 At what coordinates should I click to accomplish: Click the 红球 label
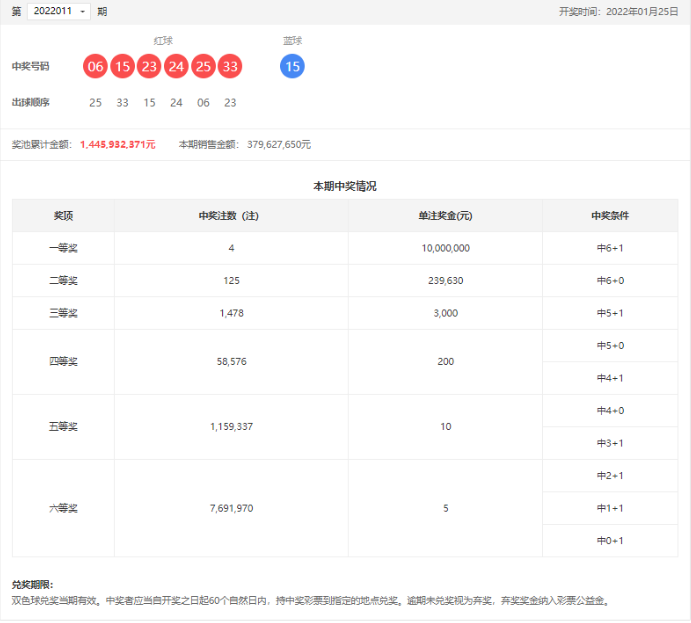click(163, 41)
